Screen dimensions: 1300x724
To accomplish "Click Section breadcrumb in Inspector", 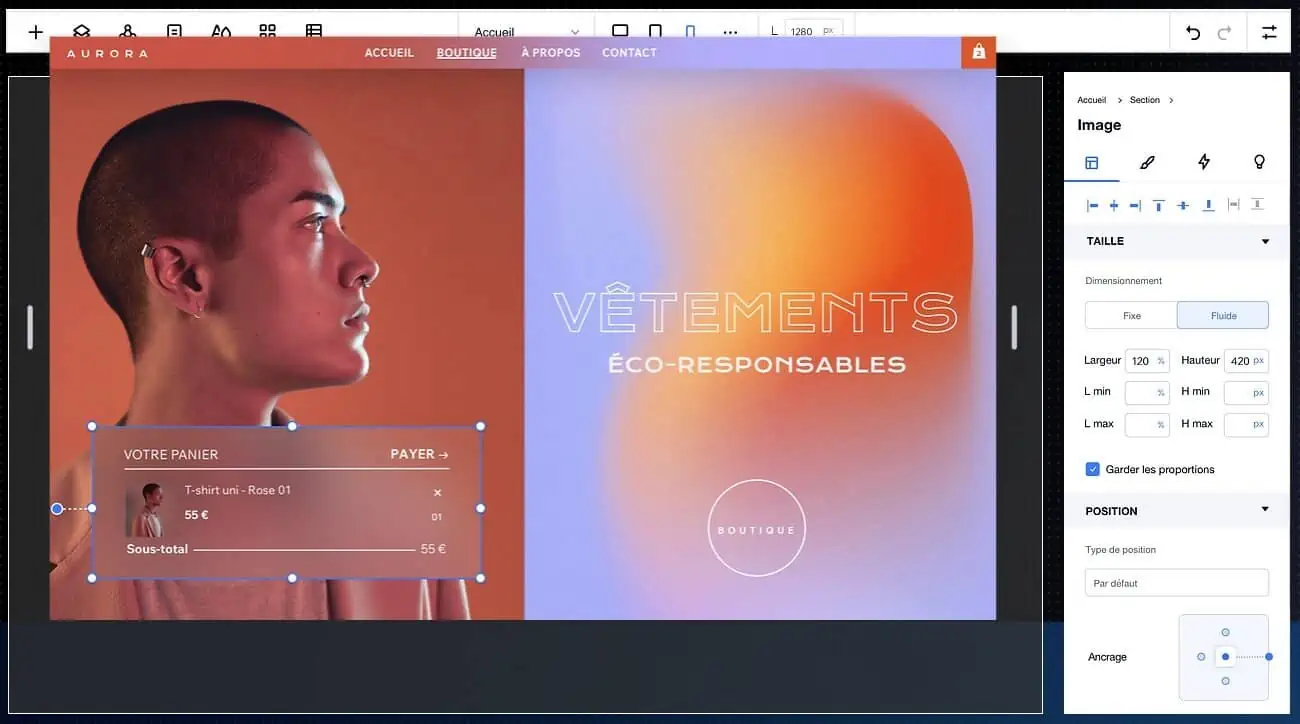I will click(x=1145, y=100).
